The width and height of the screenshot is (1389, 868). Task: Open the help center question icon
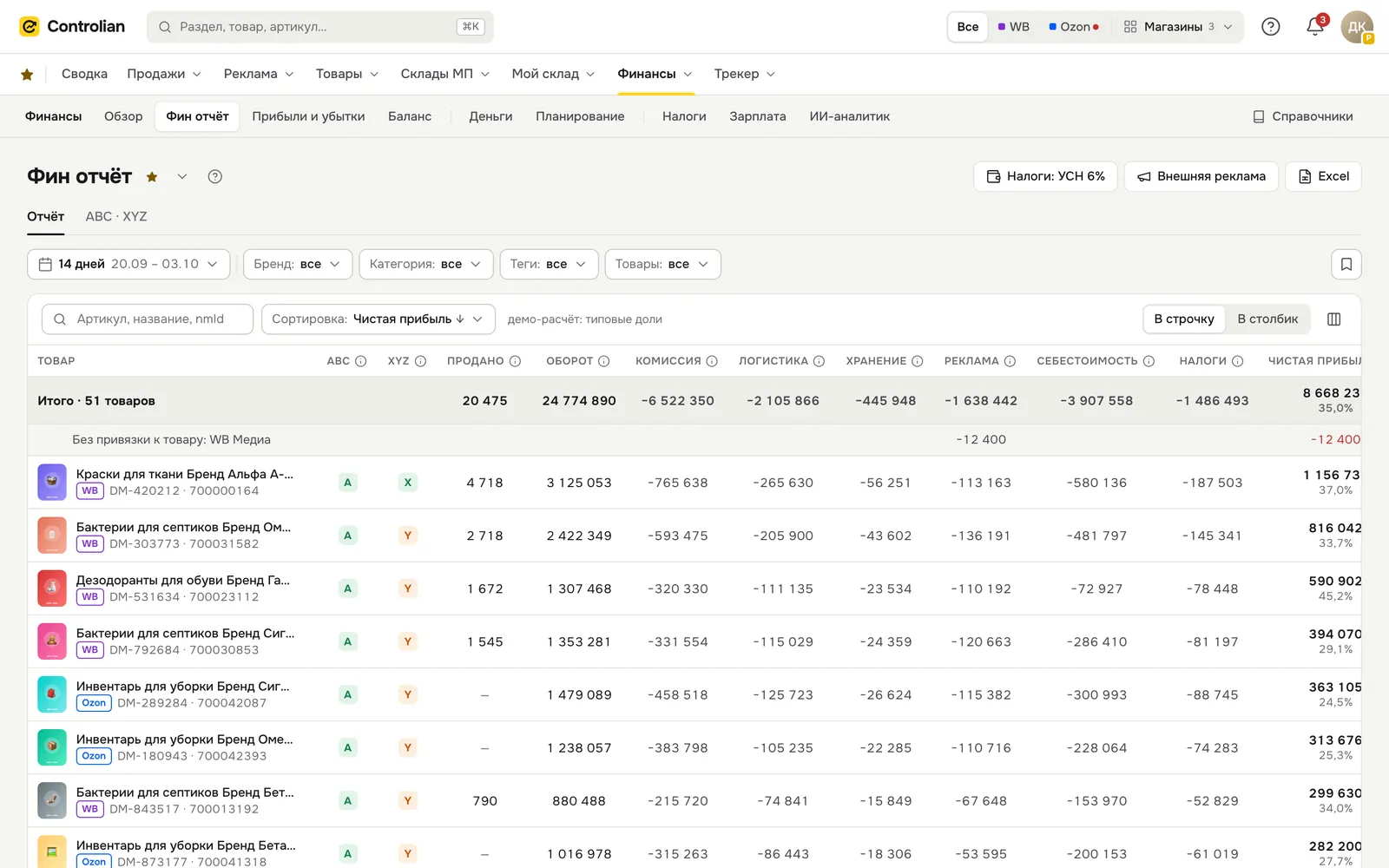(x=1270, y=27)
